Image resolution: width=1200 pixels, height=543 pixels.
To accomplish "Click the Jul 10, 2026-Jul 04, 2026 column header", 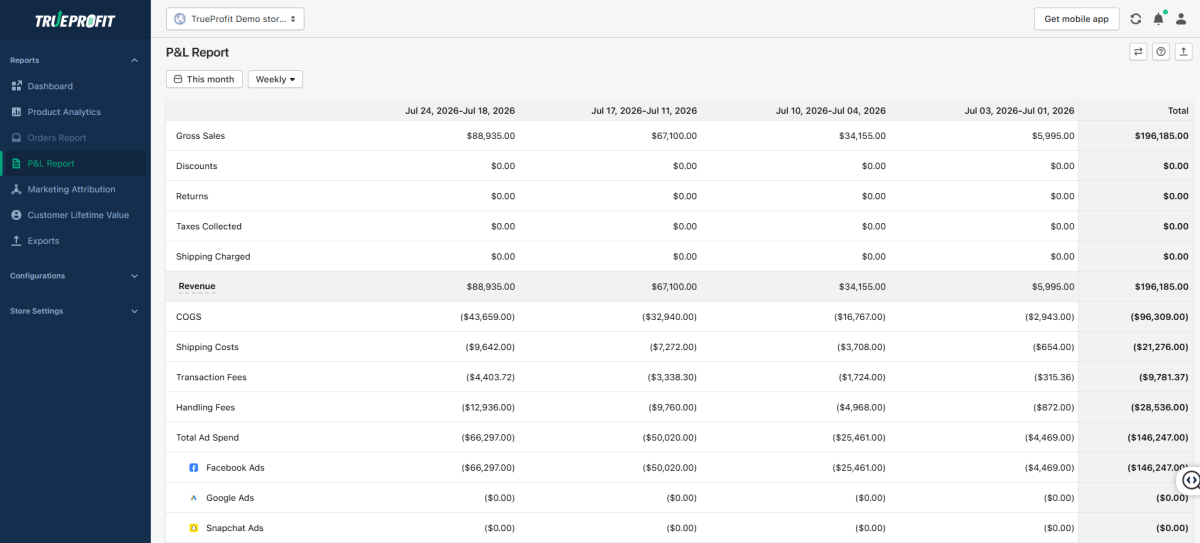I will (831, 111).
